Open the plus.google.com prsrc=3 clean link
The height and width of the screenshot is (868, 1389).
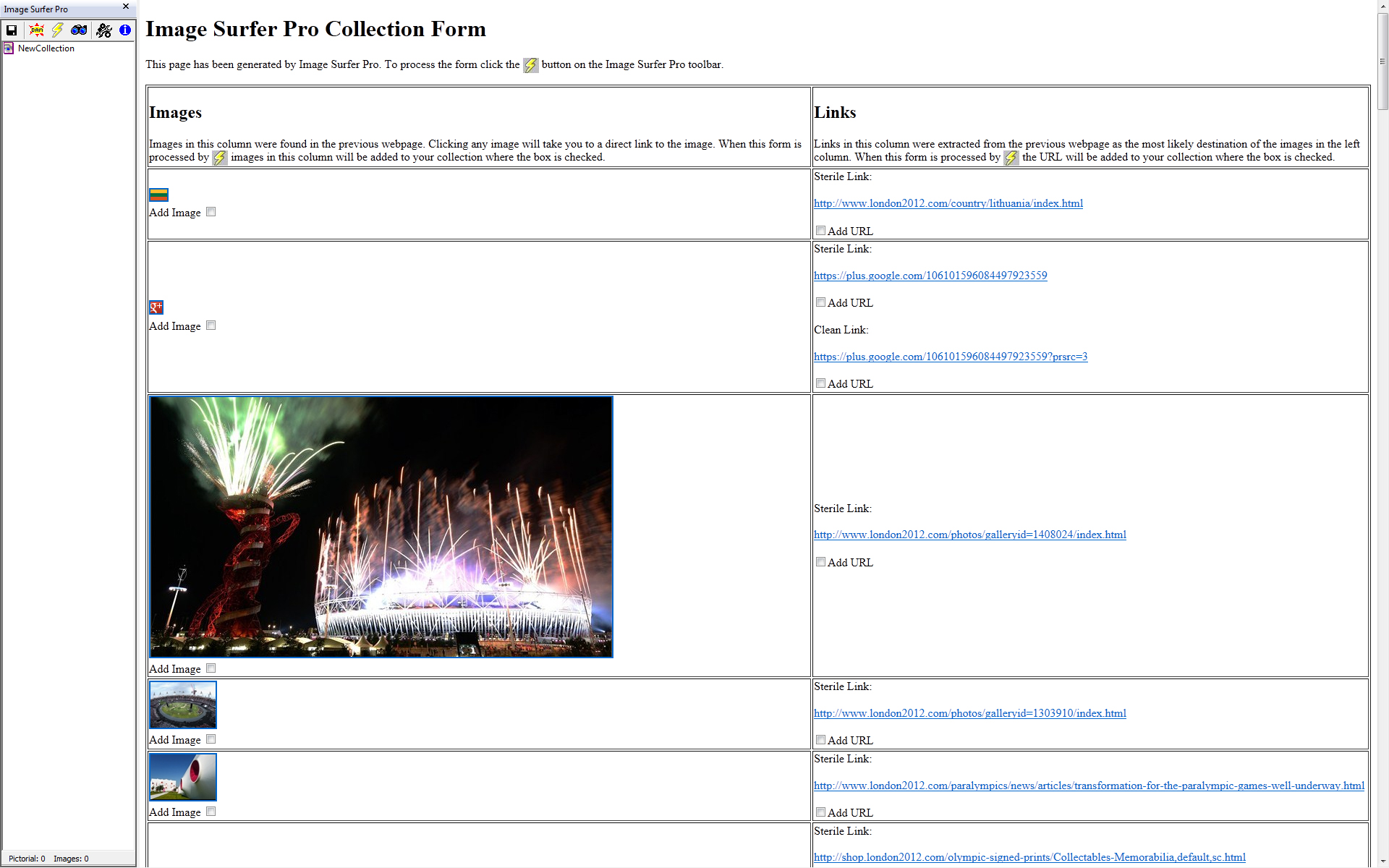click(951, 357)
